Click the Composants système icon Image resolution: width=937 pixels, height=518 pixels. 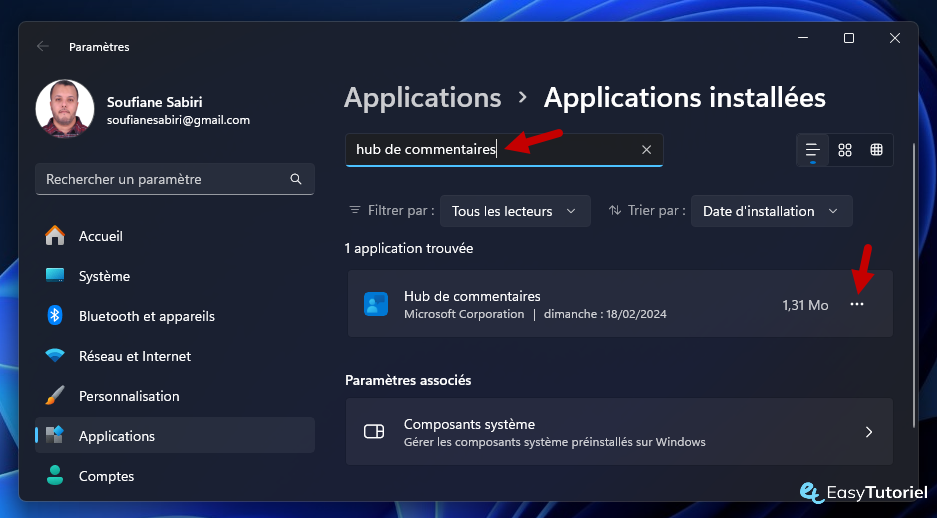[x=374, y=431]
